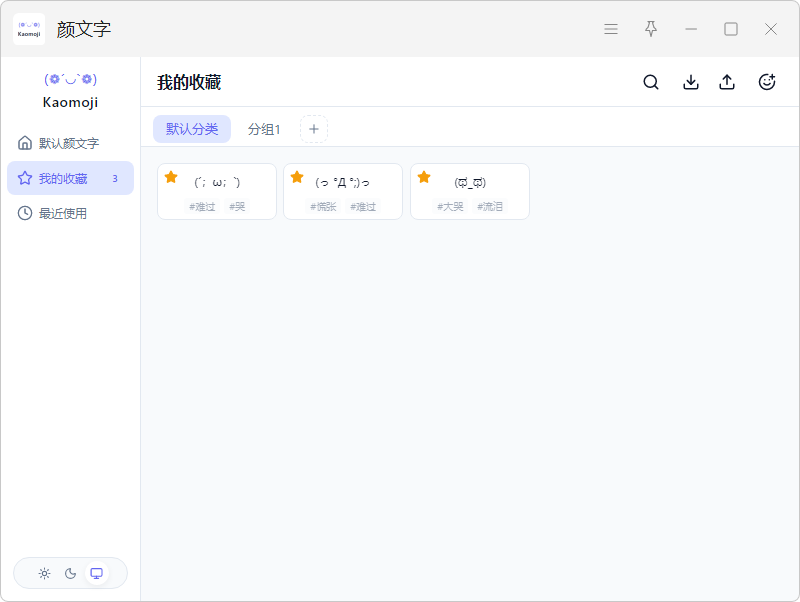Image resolution: width=800 pixels, height=602 pixels.
Task: Click the Kaomoji app logo in title bar
Action: coord(29,29)
